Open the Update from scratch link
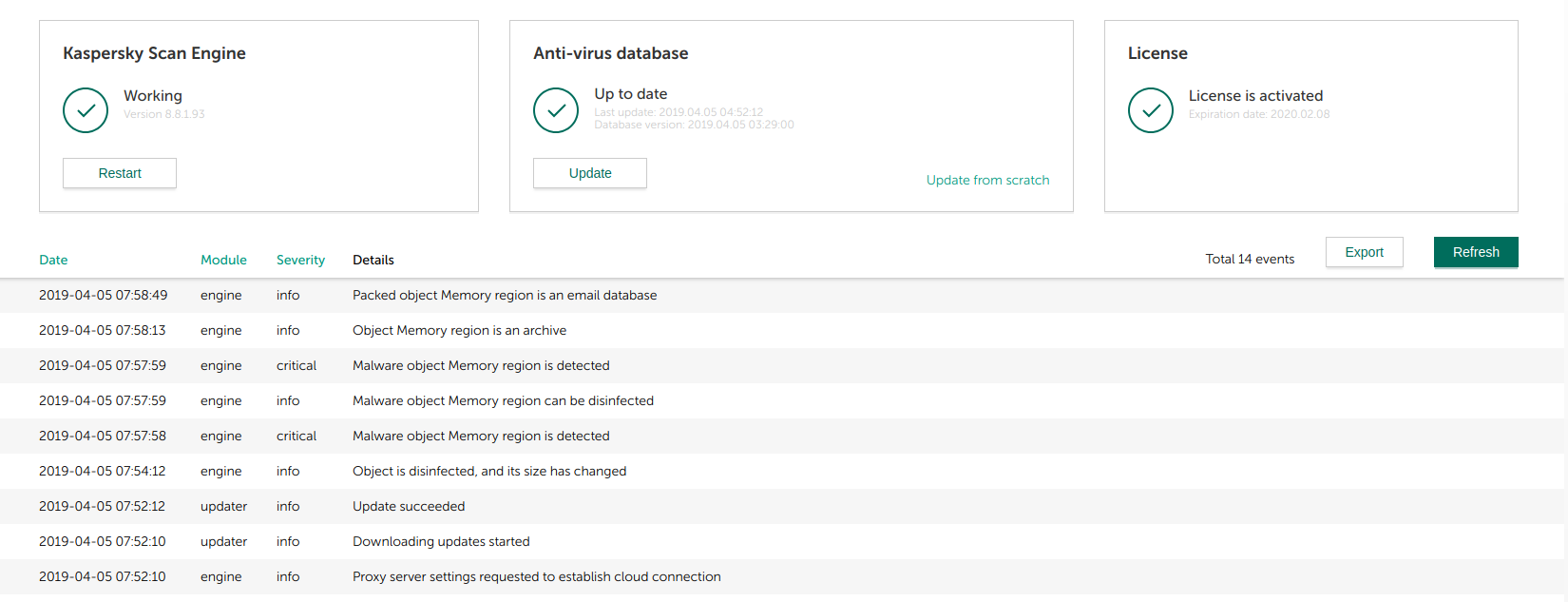 click(x=987, y=180)
